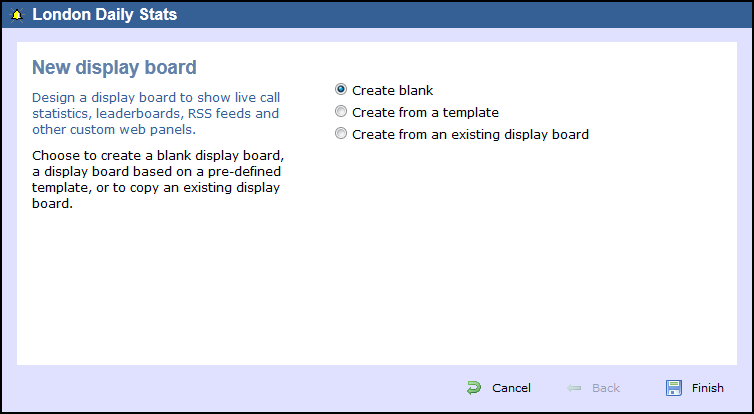Click the grayed-out Back arrow icon

574,388
